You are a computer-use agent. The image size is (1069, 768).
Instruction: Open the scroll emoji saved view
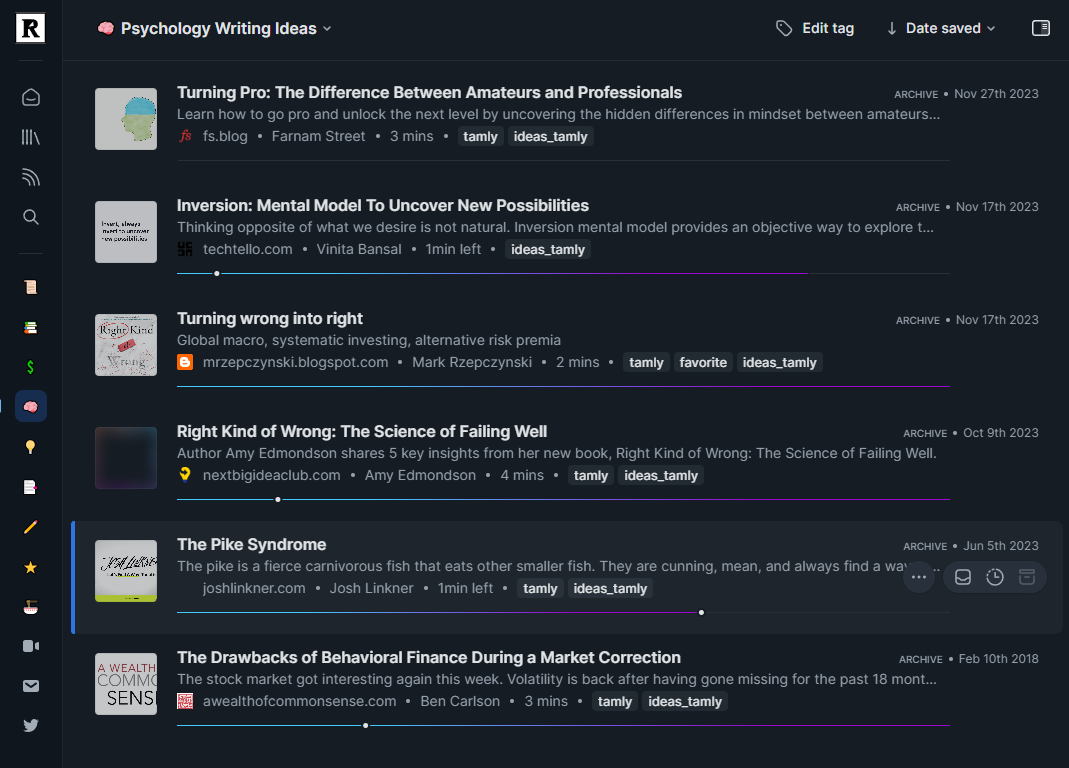coord(31,287)
